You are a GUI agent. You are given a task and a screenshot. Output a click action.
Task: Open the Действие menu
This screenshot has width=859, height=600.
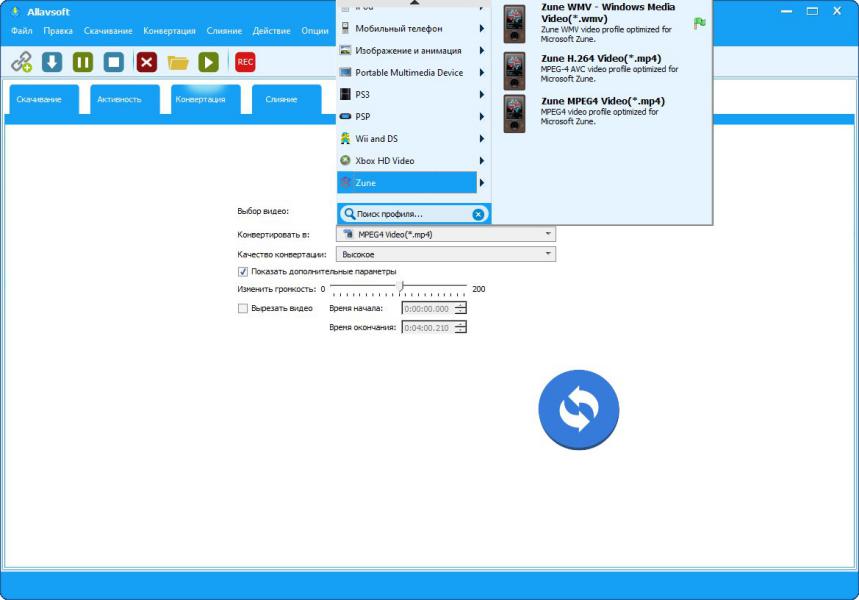[271, 31]
